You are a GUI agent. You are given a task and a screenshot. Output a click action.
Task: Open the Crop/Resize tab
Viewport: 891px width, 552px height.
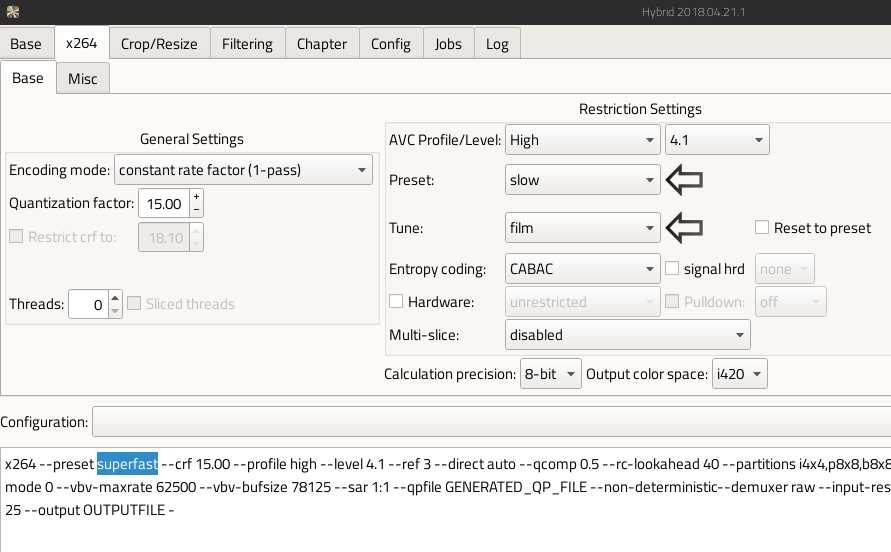159,44
